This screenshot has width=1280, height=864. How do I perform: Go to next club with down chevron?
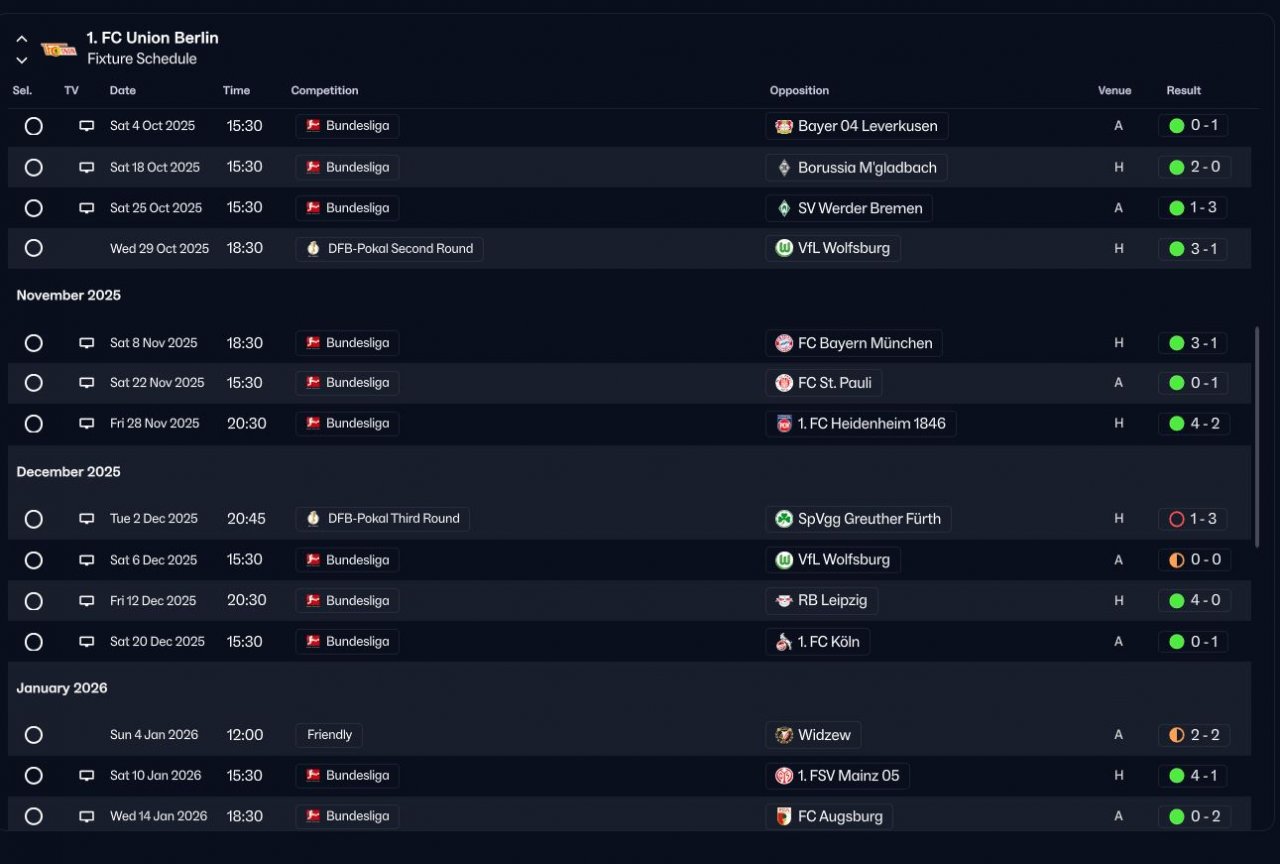pos(22,60)
